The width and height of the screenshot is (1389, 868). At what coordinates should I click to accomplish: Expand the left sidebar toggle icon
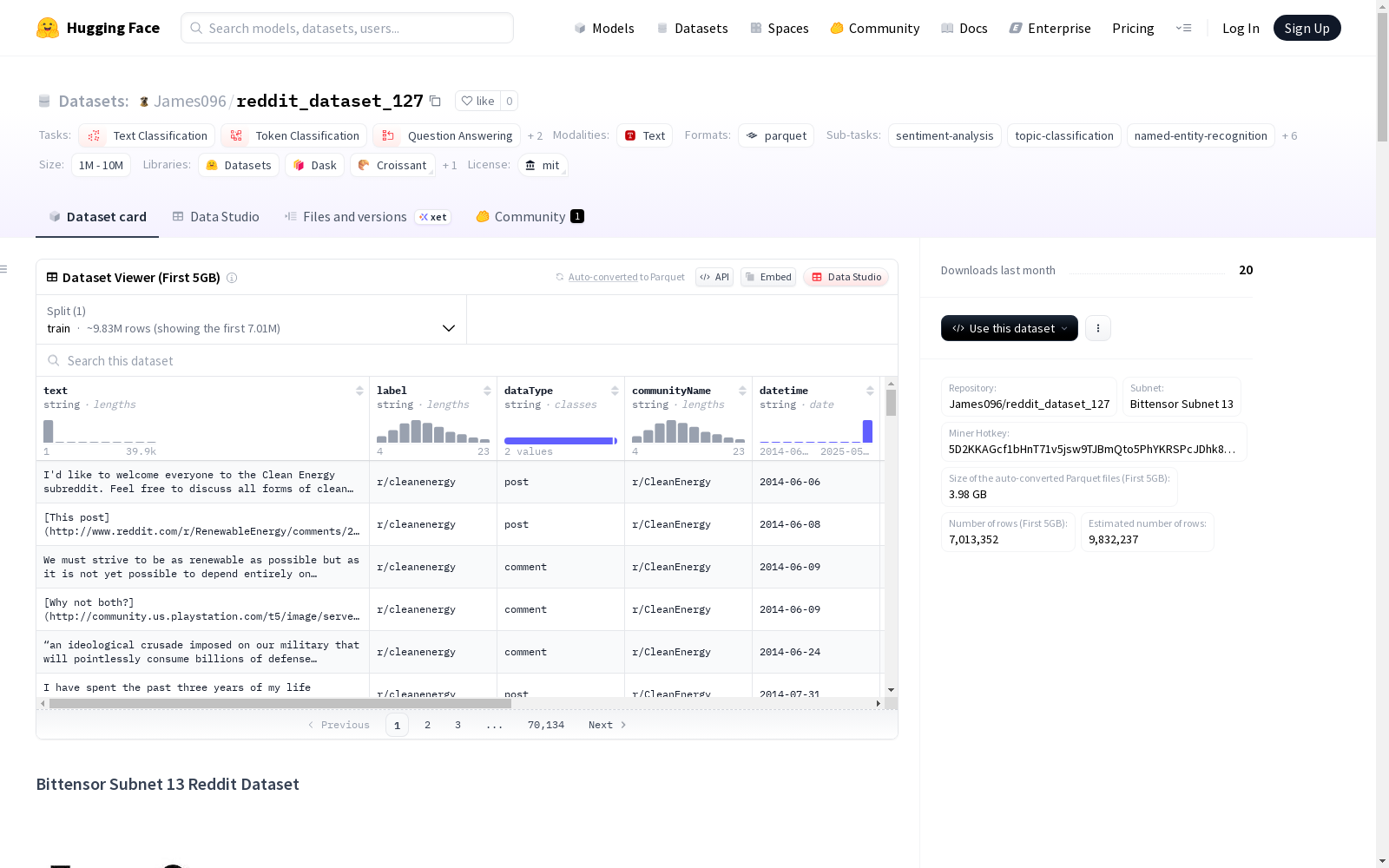(x=4, y=269)
